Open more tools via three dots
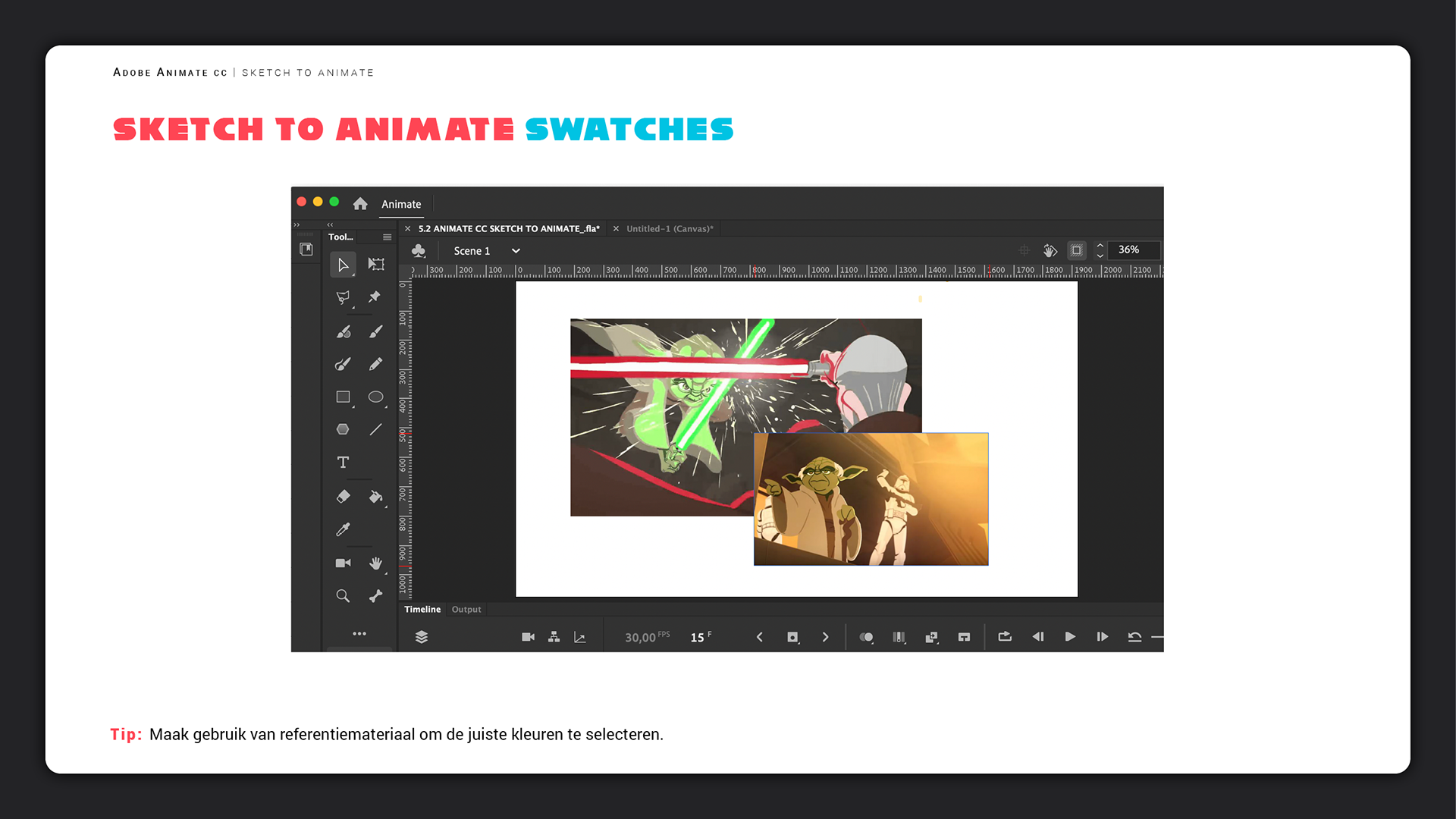This screenshot has width=1456, height=819. pyautogui.click(x=359, y=633)
